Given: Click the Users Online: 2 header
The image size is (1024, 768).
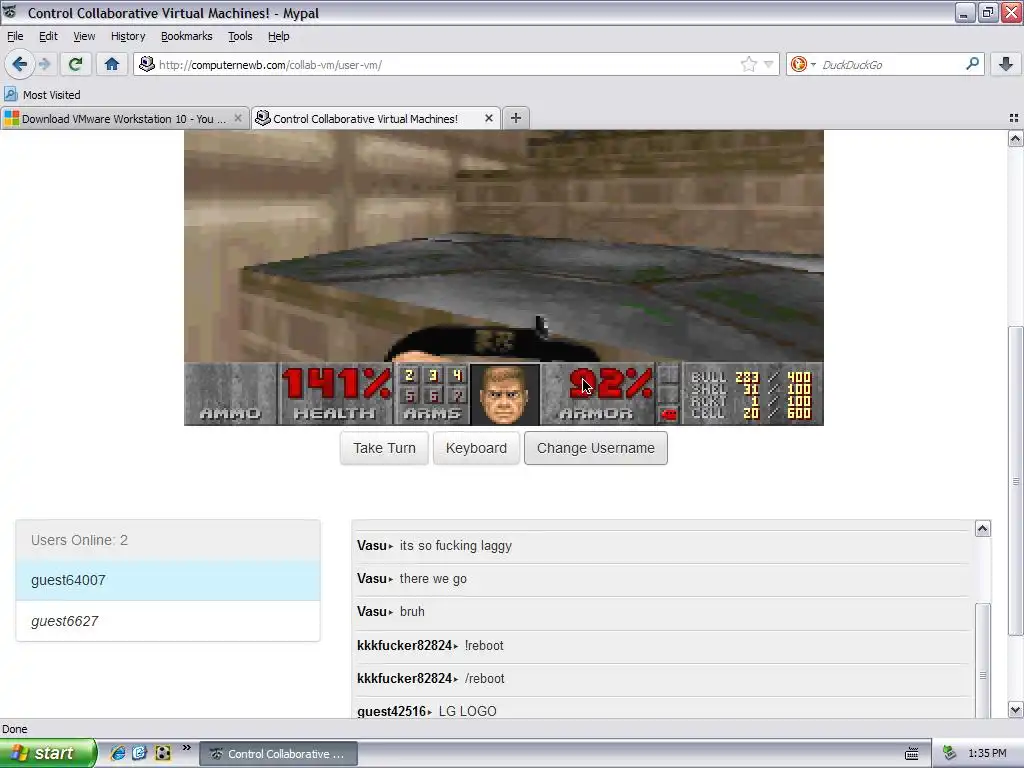Looking at the screenshot, I should point(168,540).
